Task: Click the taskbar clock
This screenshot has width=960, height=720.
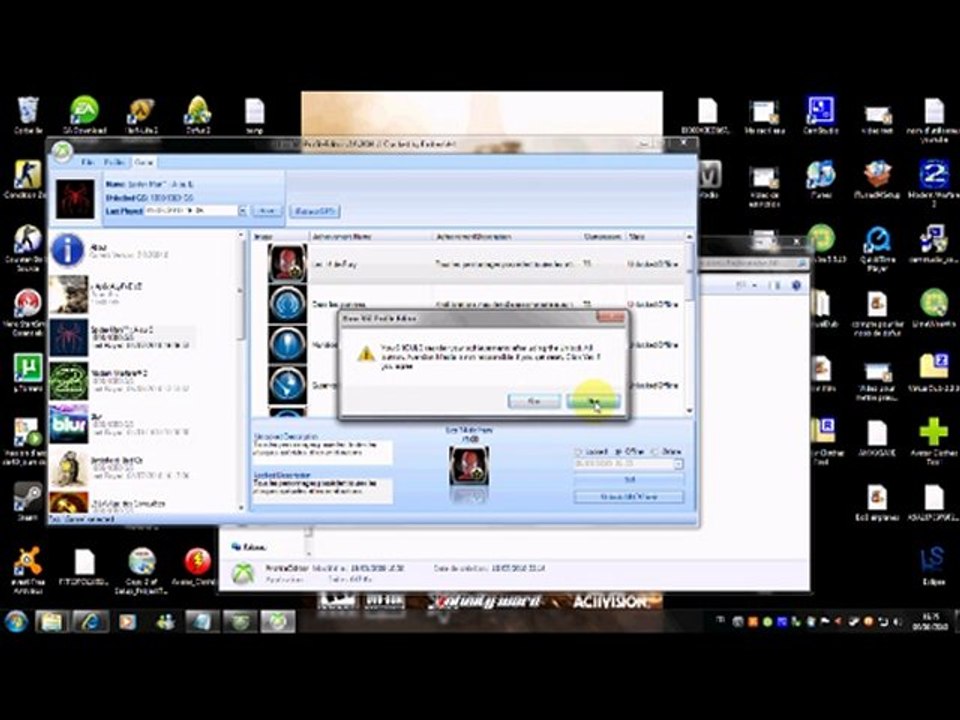Action: (930, 623)
